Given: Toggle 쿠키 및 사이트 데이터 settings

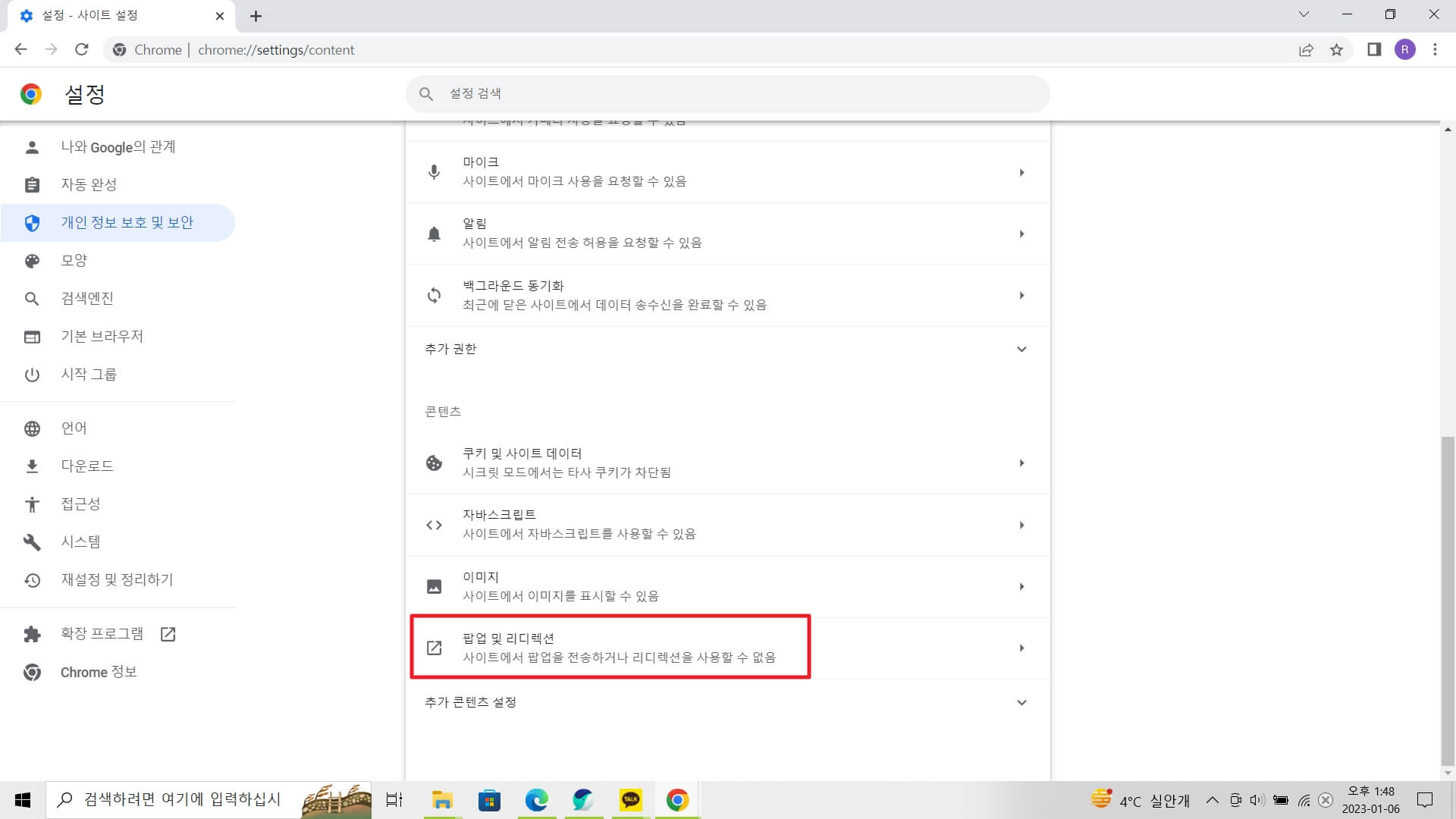Looking at the screenshot, I should click(x=727, y=463).
